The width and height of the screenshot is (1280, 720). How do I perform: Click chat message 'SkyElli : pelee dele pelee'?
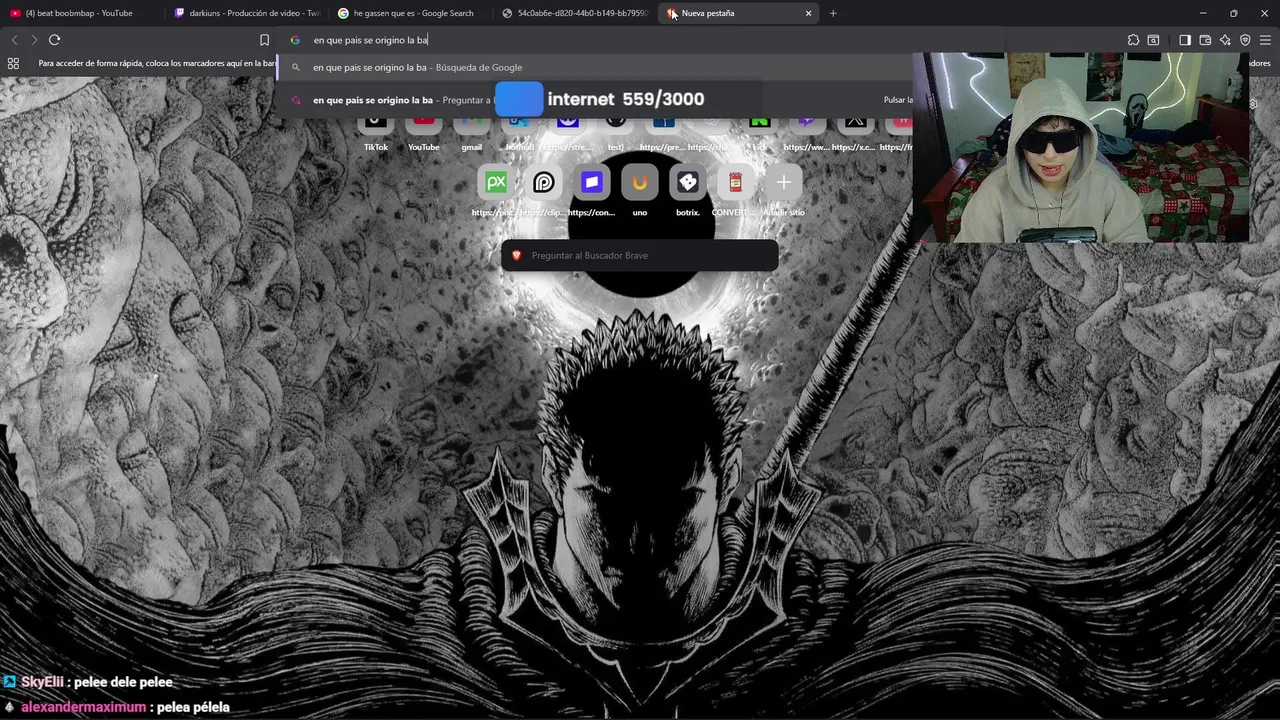coord(87,682)
